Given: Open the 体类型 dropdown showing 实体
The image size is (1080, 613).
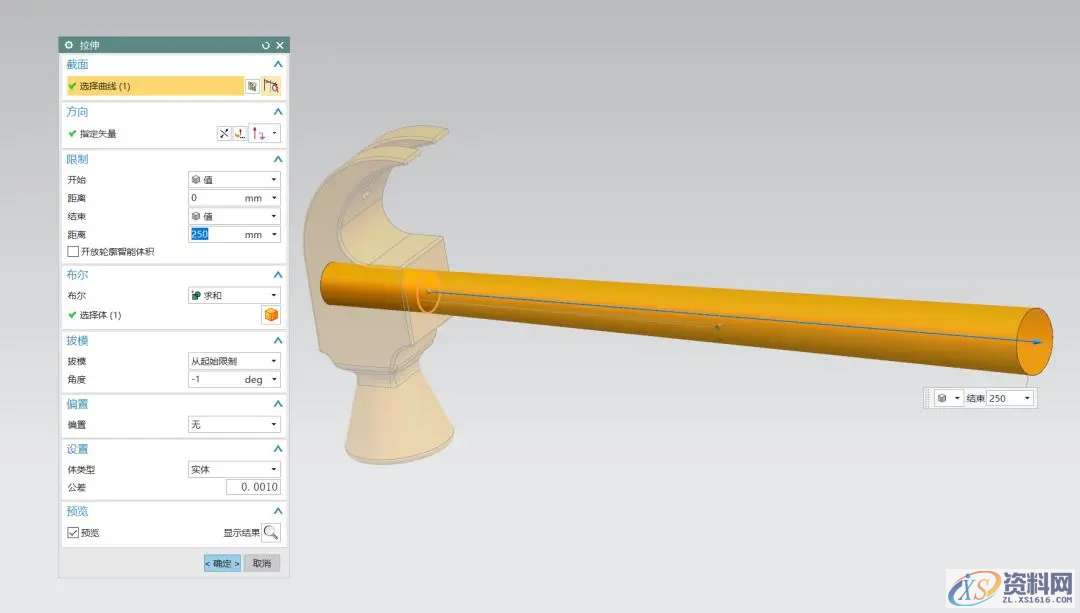Looking at the screenshot, I should [x=234, y=470].
